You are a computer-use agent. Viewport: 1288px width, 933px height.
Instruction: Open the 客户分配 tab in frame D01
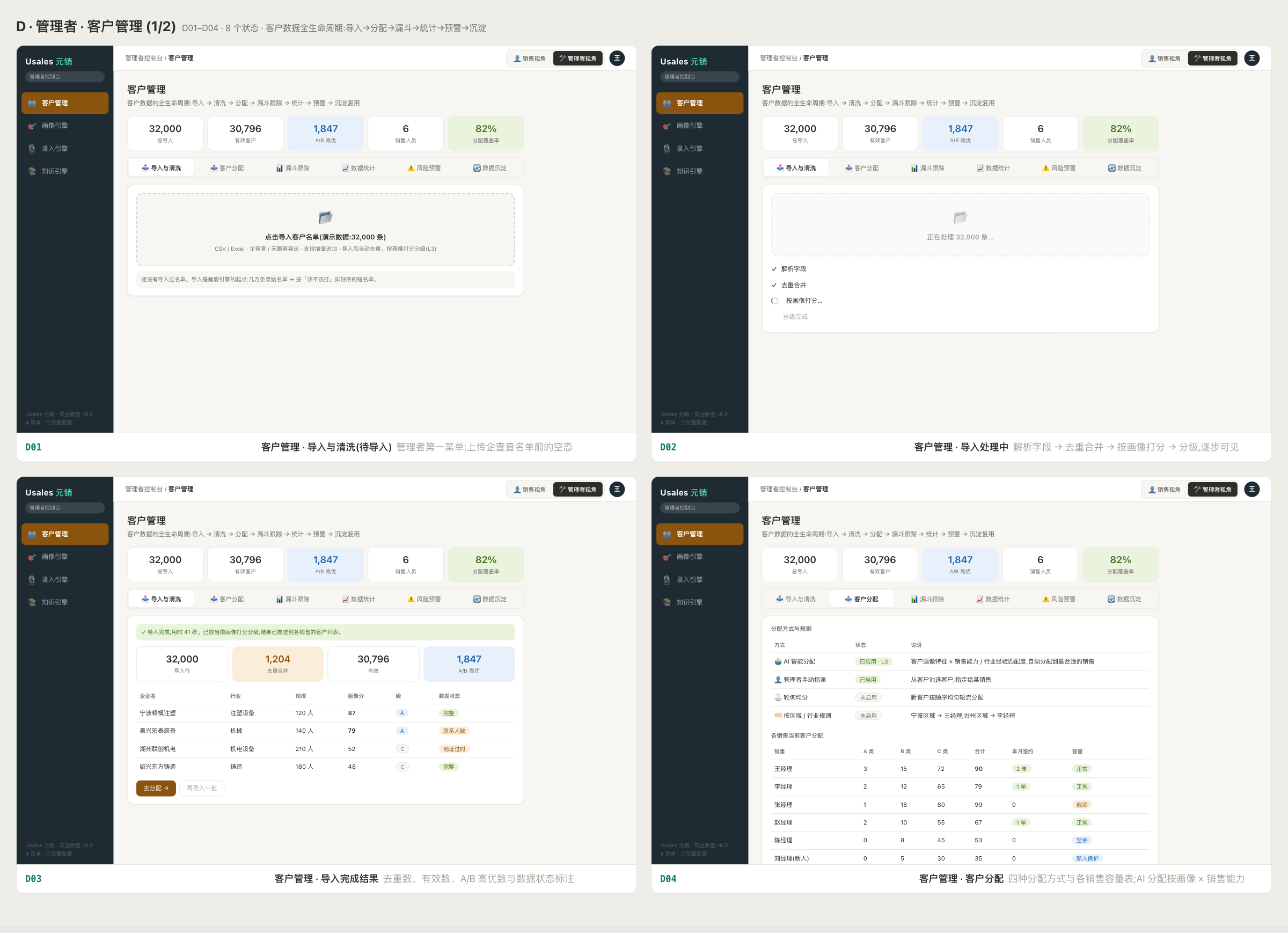coord(227,168)
